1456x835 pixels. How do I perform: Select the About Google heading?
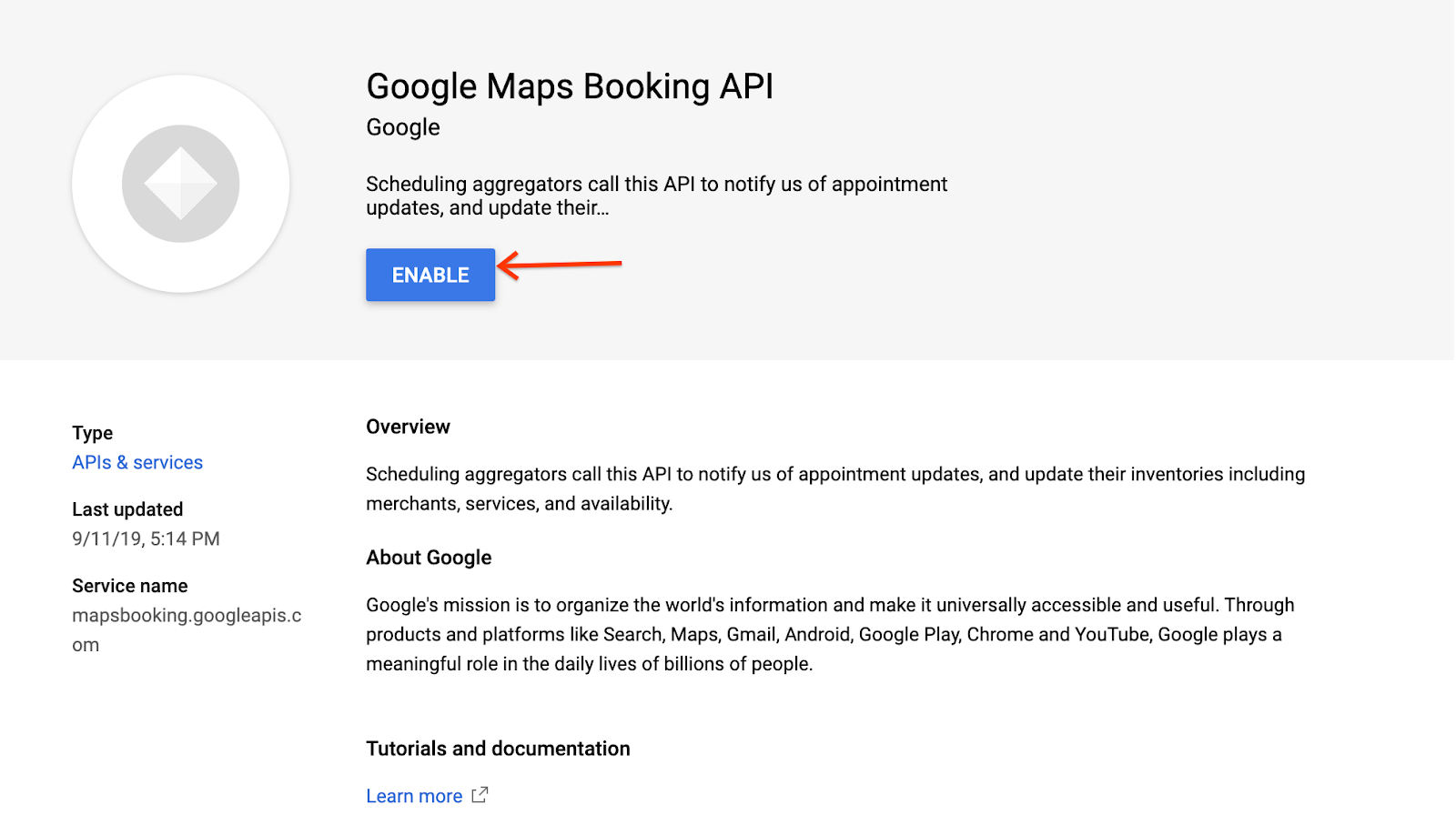428,557
